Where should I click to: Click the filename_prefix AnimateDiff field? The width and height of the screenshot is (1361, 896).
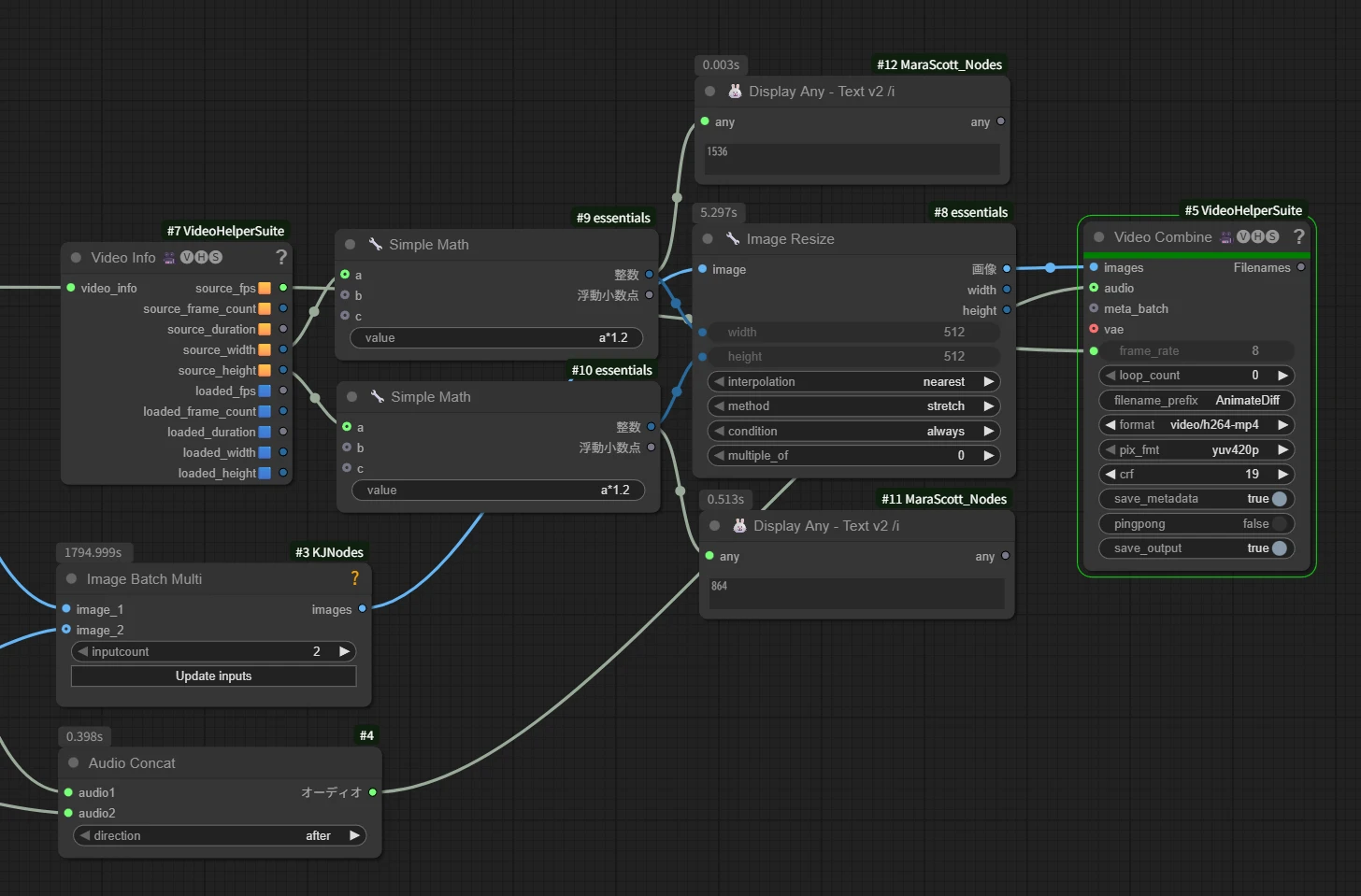1196,400
